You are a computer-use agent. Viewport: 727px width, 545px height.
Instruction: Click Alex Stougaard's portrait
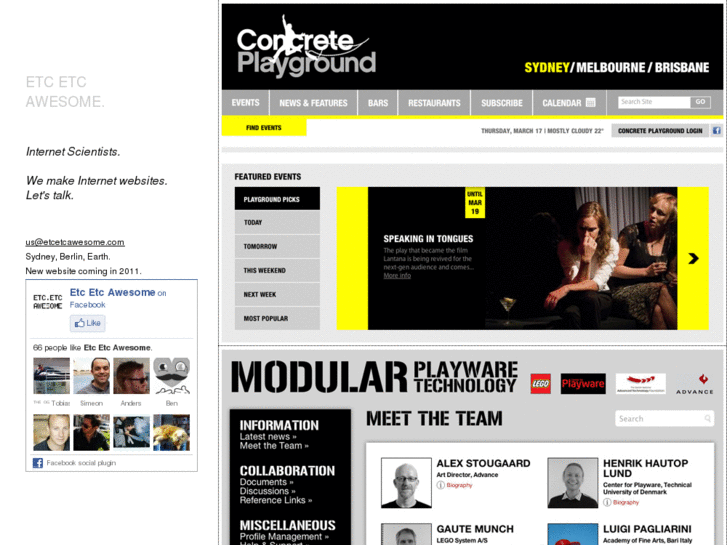(406, 483)
